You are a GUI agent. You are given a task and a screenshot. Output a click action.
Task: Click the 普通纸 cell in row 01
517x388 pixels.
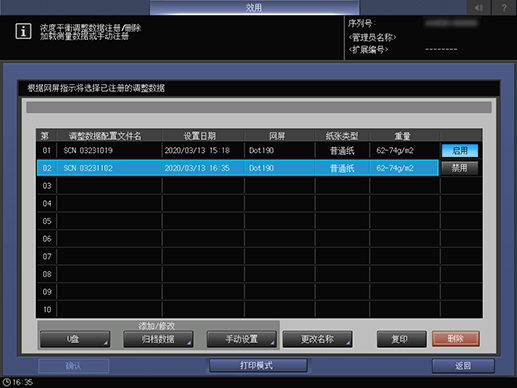pos(342,151)
